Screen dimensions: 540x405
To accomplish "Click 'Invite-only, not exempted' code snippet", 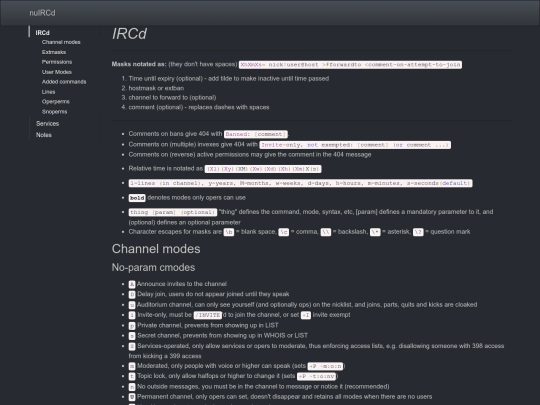I will pyautogui.click(x=355, y=145).
